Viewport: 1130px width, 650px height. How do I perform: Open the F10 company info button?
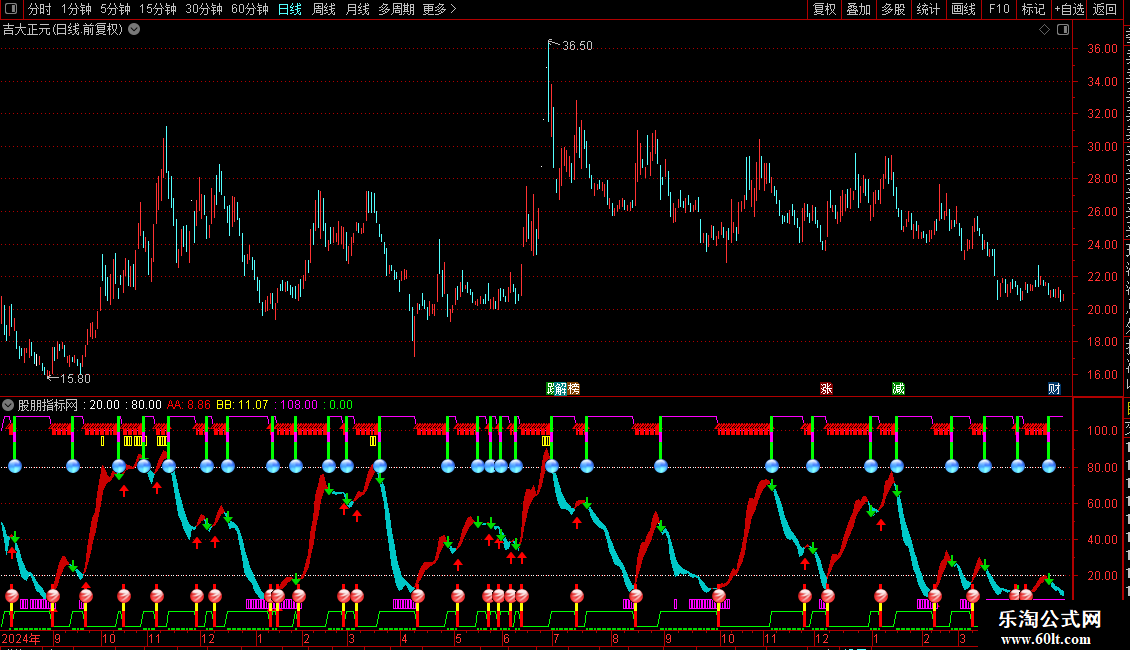tap(999, 9)
